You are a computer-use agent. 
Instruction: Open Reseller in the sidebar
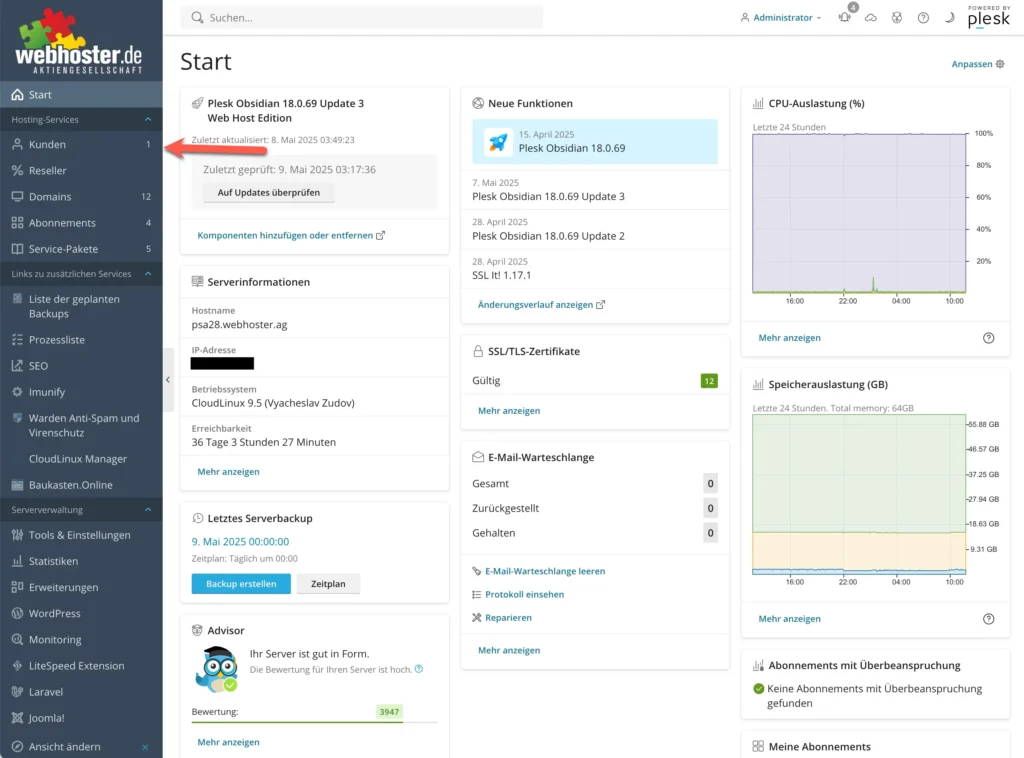coord(81,170)
